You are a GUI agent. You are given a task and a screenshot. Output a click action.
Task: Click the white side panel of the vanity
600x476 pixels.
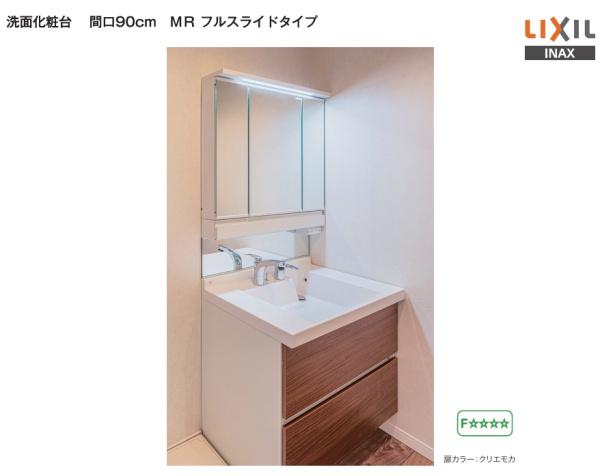coord(241,383)
